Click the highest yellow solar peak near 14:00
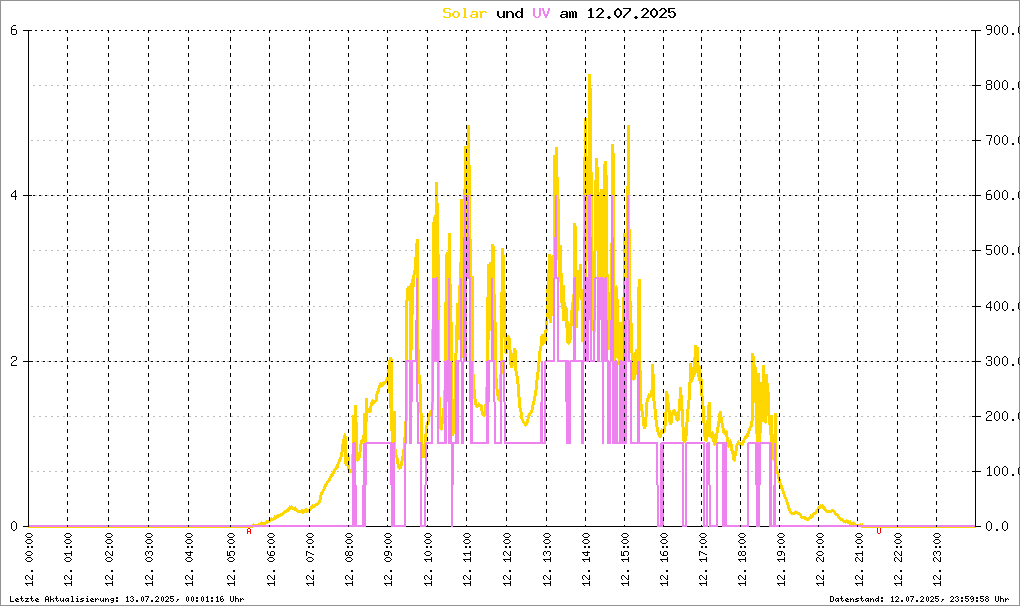 [x=589, y=76]
